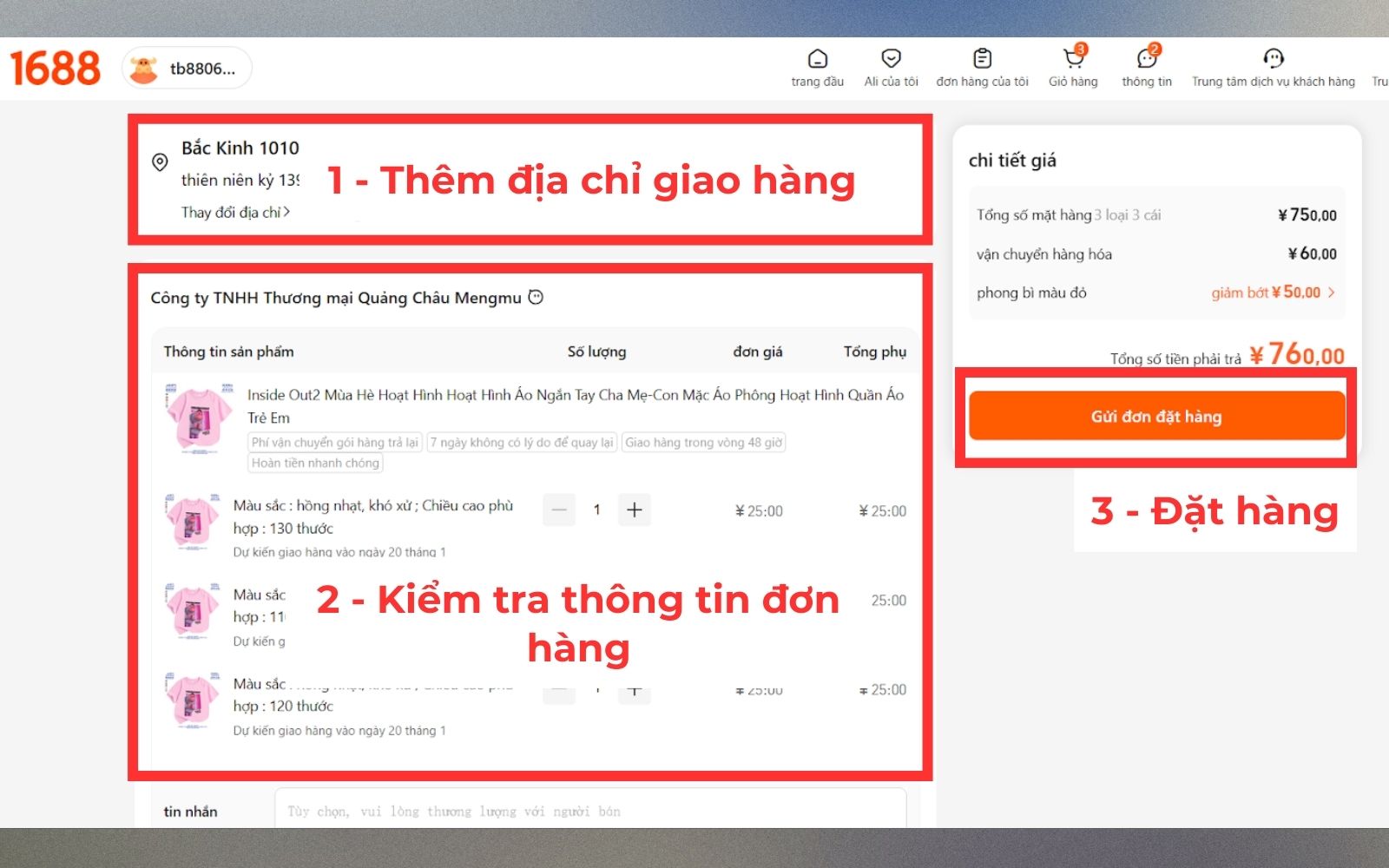Decrease quantity for 130 thước item
1389x868 pixels.
tap(559, 510)
